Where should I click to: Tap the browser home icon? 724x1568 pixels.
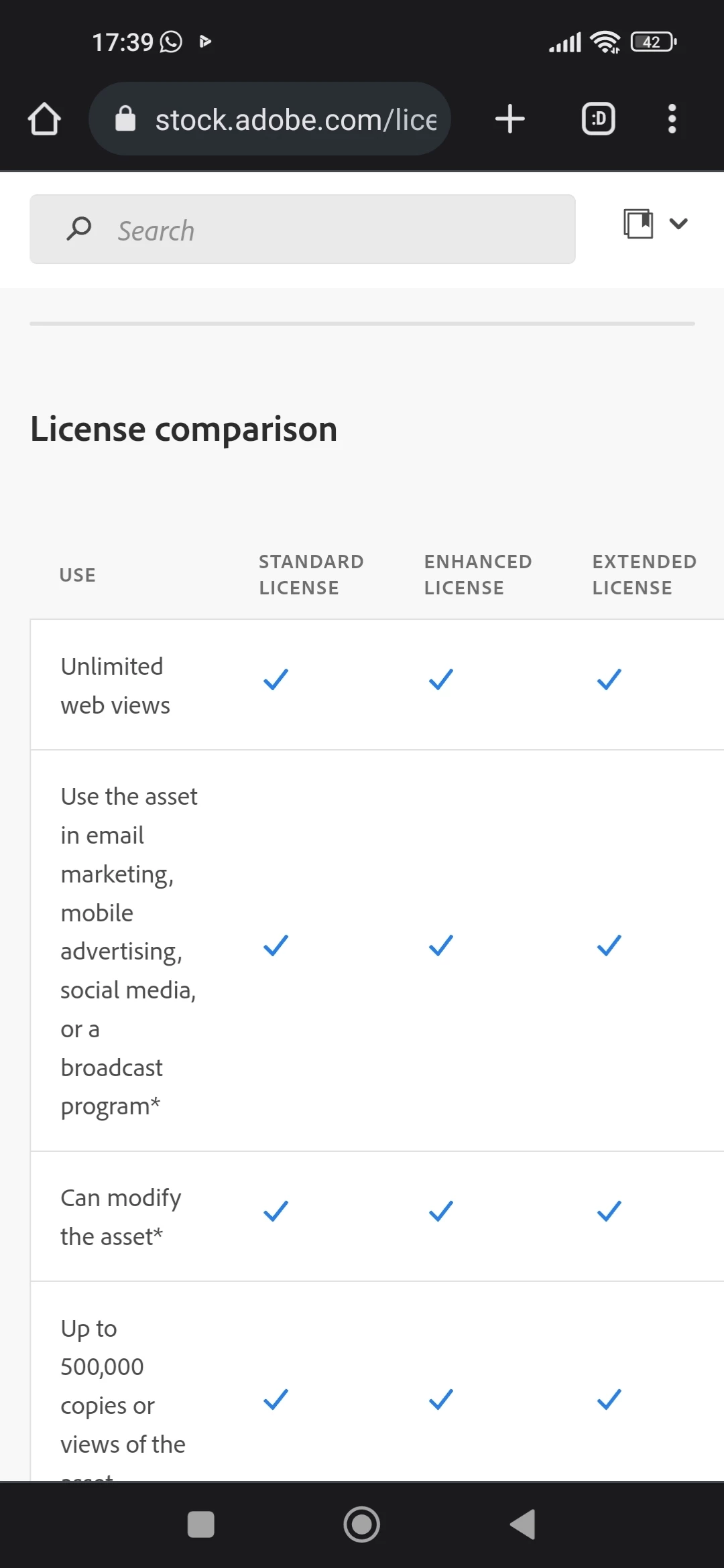[x=44, y=119]
